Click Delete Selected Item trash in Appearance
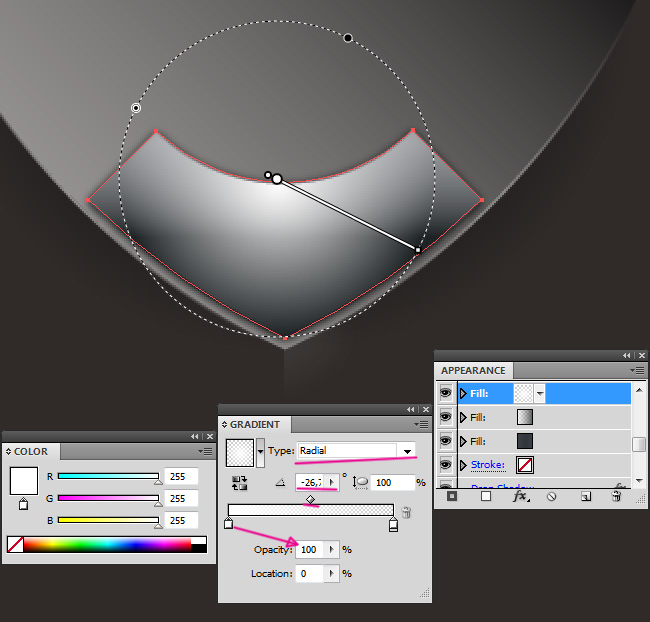The image size is (650, 622). click(616, 496)
